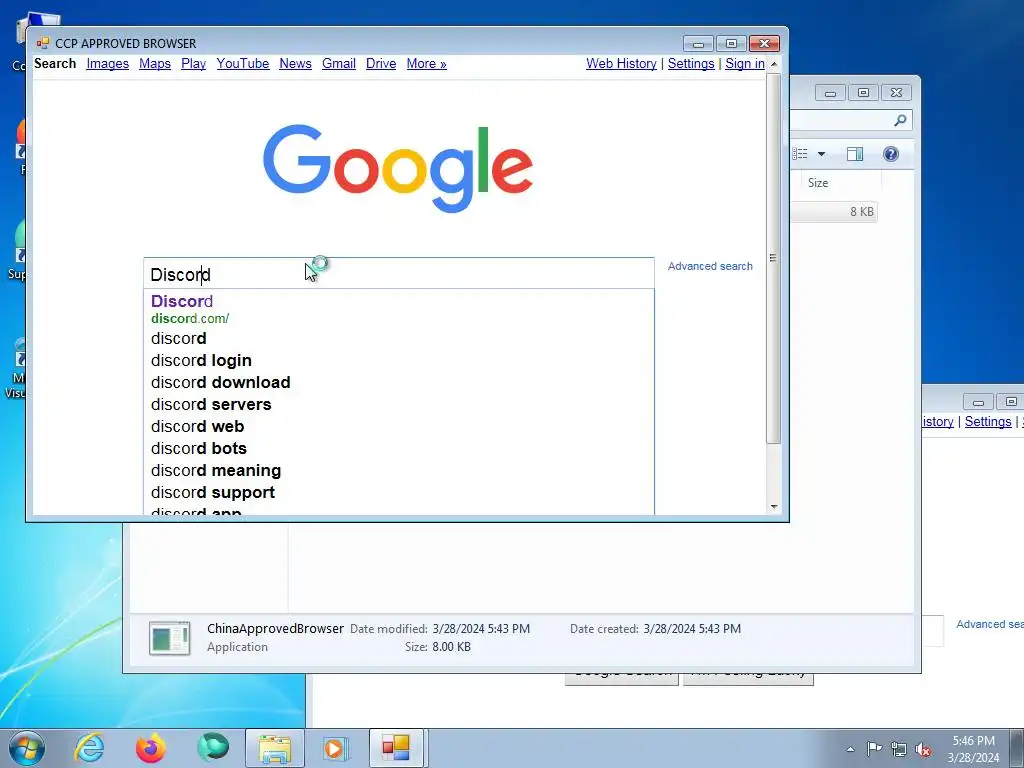Expand the view options dropdown arrow in Explorer

tap(822, 154)
